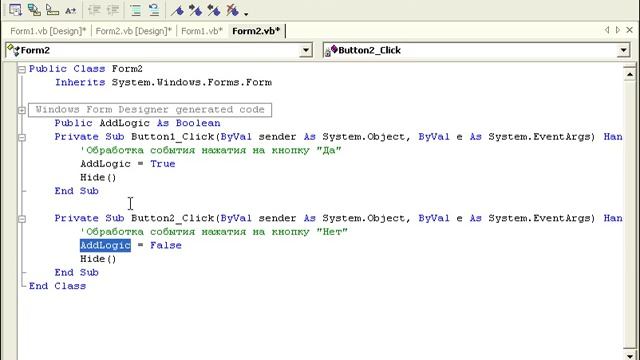
Task: Place cursor on 'AddLogic = True'
Action: 128,164
